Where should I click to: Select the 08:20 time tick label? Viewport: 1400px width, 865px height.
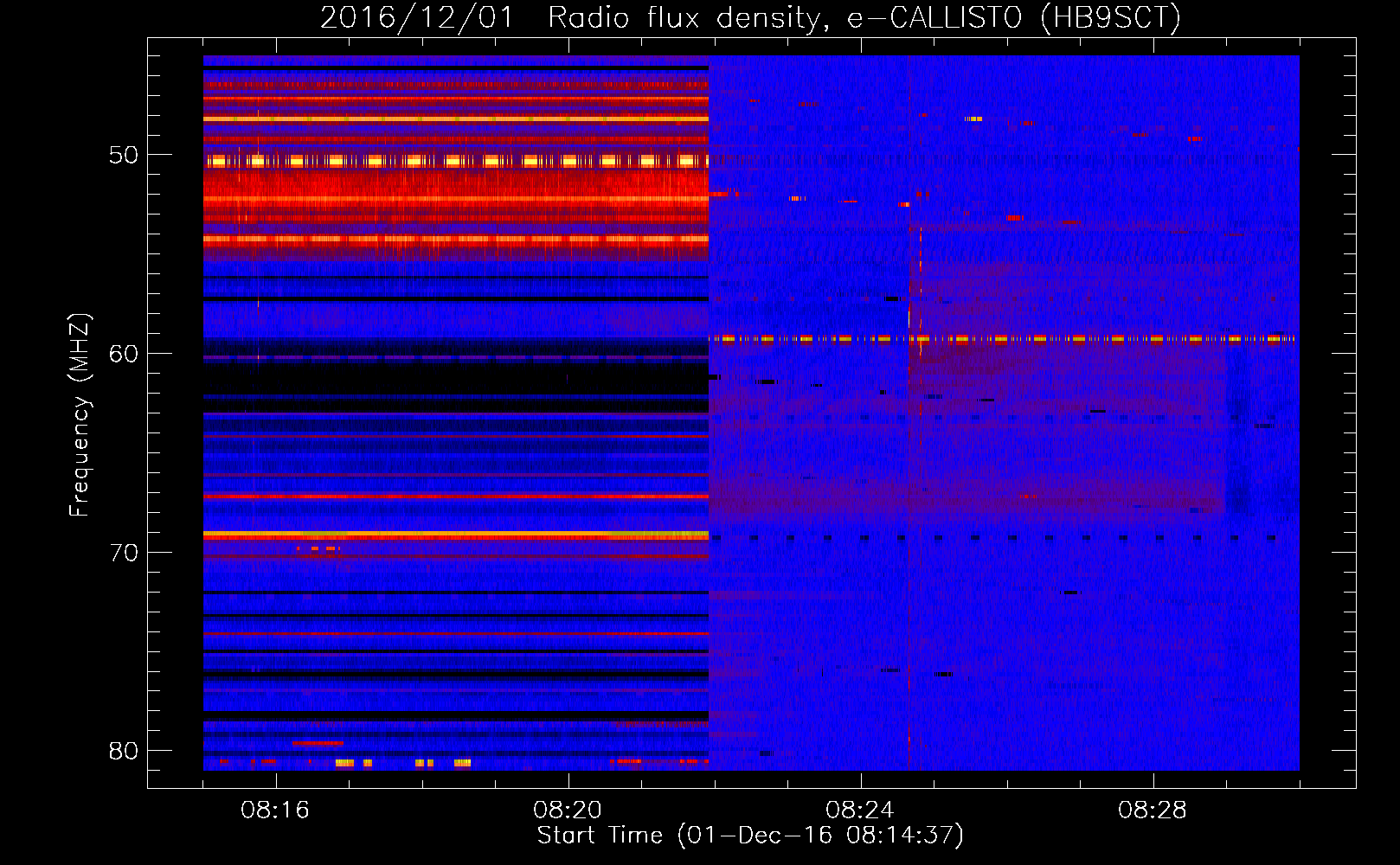(568, 811)
